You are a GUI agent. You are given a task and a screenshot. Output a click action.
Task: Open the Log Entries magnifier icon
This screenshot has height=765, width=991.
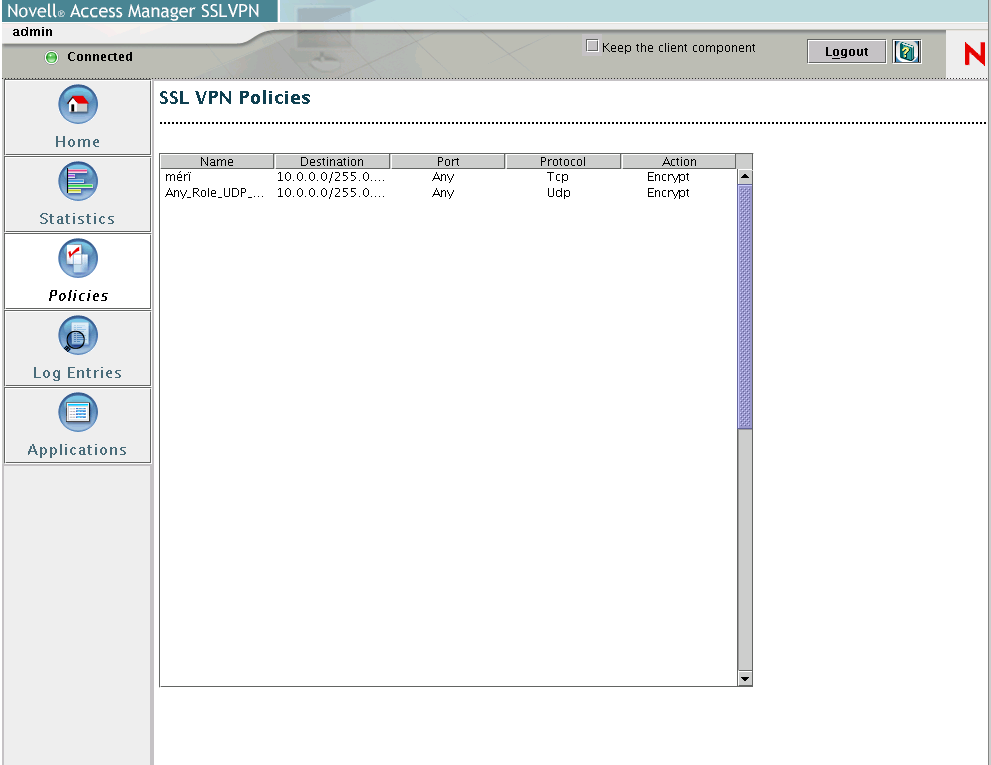[x=78, y=335]
